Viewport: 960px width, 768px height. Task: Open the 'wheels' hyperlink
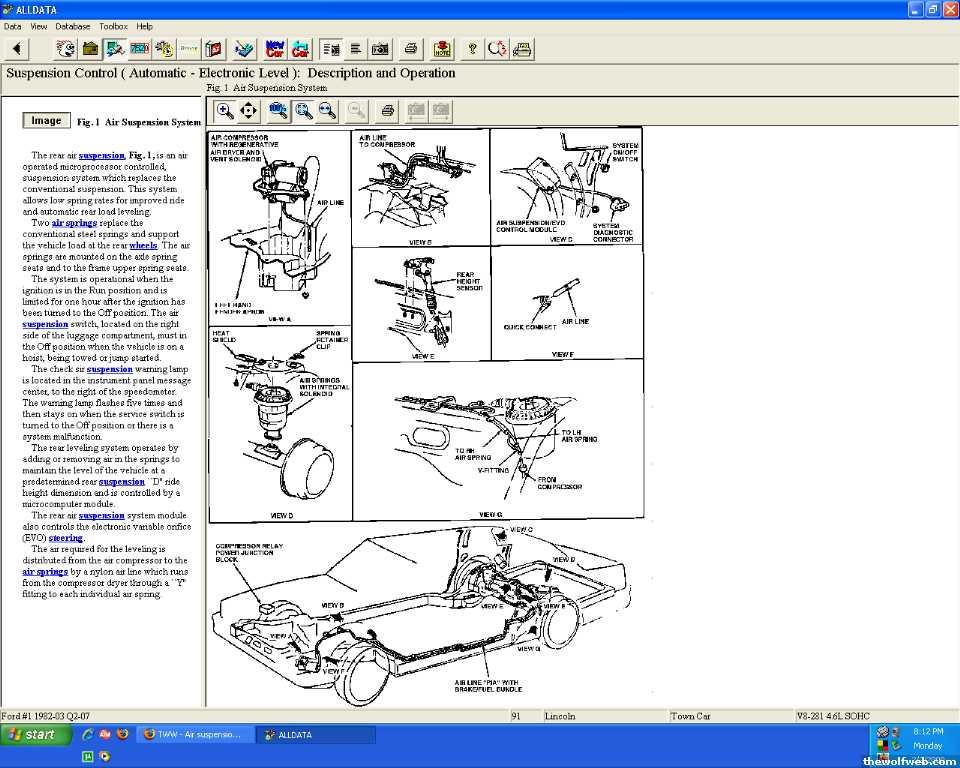coord(143,245)
